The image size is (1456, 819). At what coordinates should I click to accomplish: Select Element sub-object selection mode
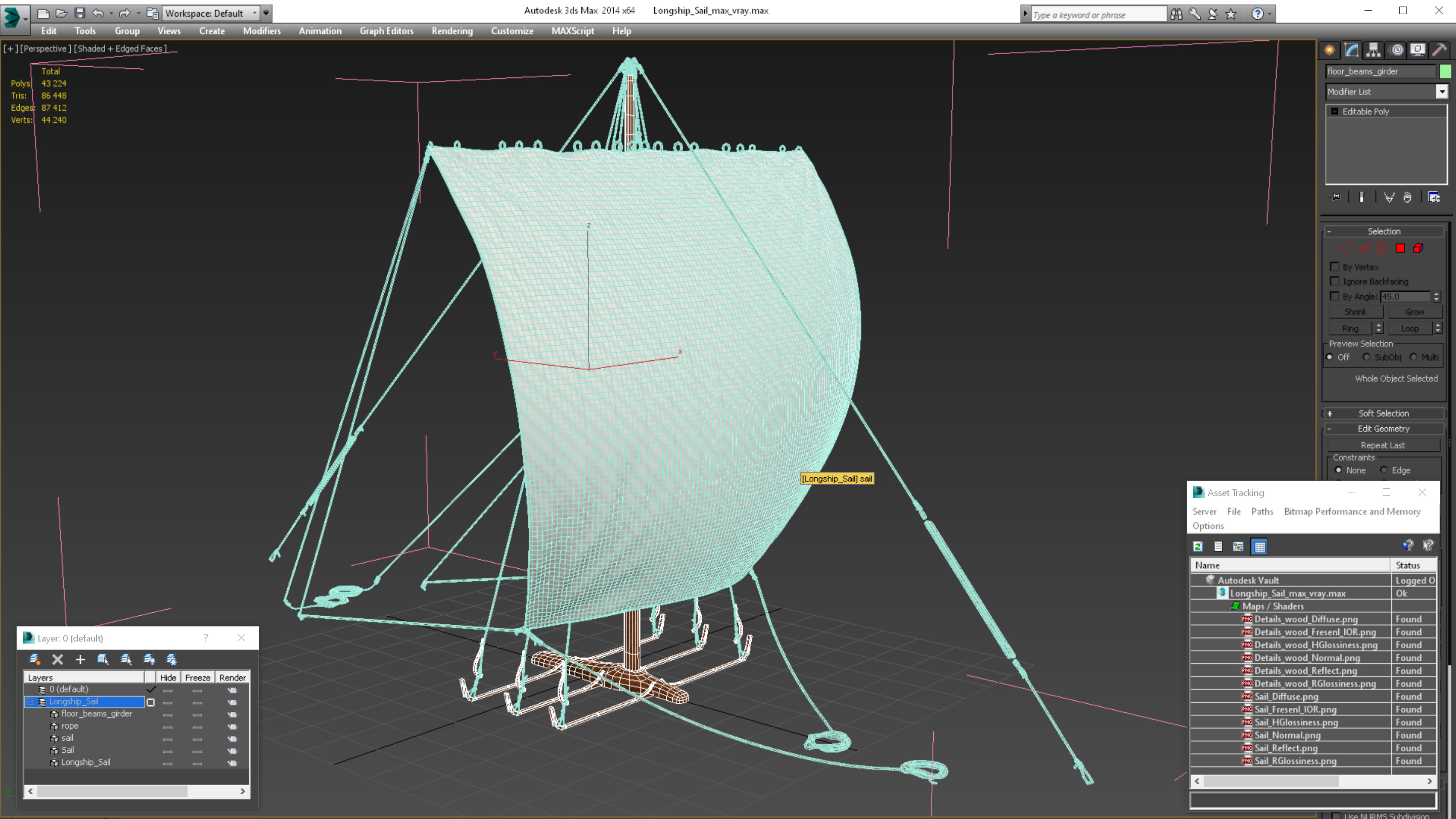[x=1418, y=248]
